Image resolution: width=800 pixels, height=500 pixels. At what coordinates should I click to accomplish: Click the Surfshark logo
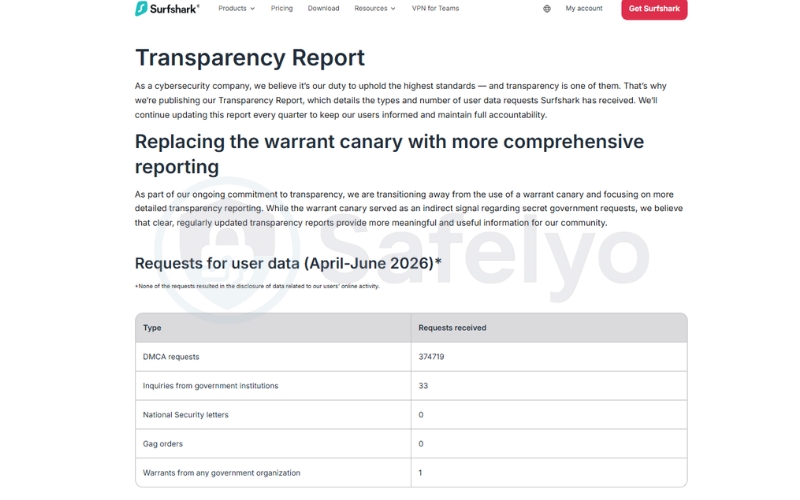tap(167, 8)
